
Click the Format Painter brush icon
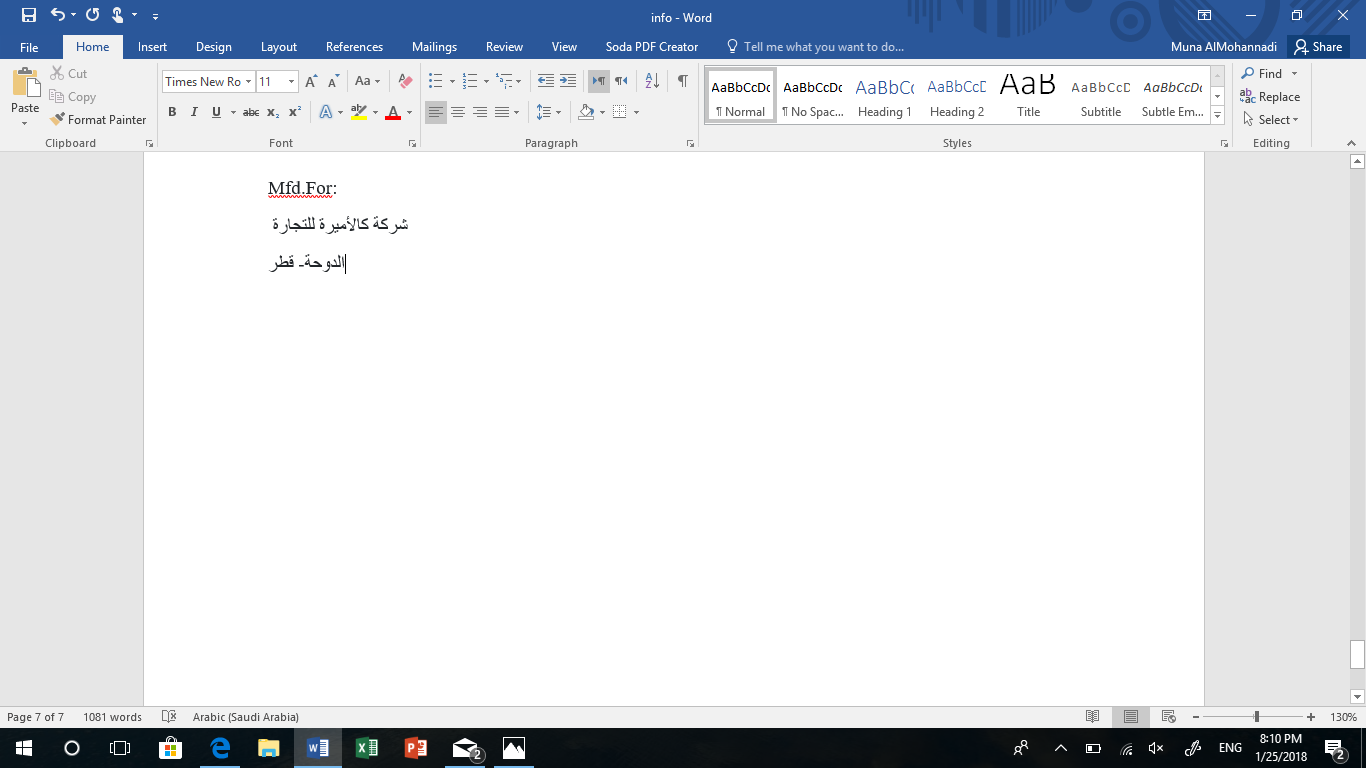tap(58, 120)
